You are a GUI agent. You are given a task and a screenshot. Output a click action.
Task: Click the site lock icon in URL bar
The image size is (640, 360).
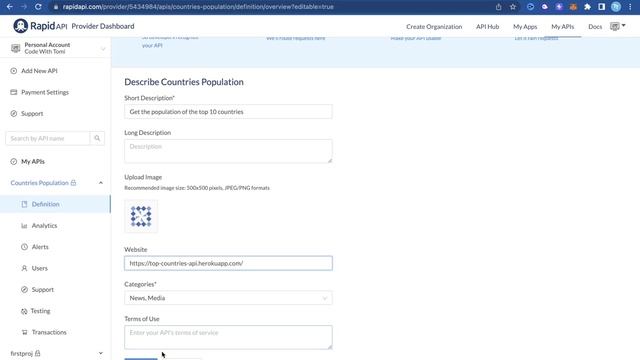[56, 7]
